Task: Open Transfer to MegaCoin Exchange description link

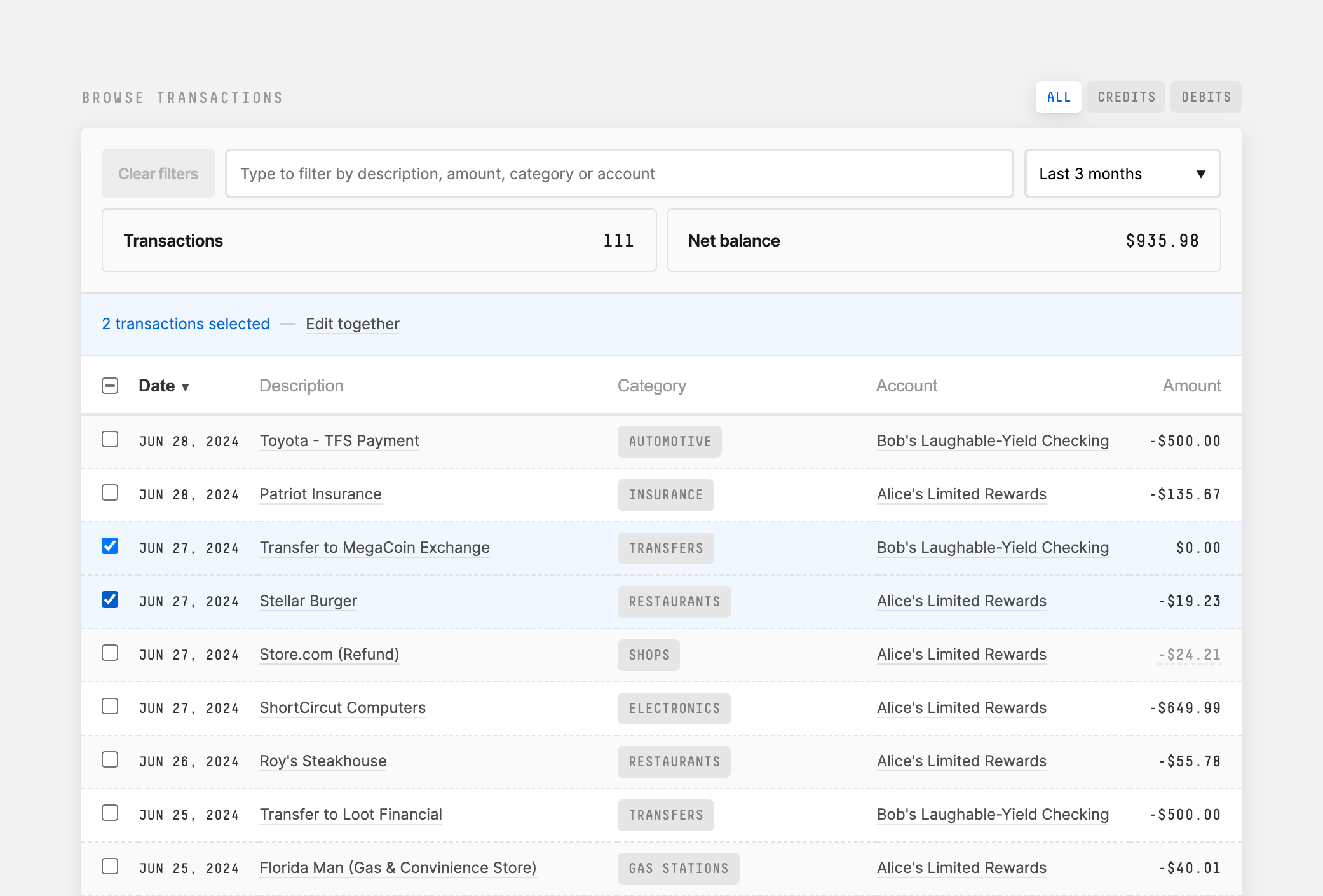Action: pos(375,548)
